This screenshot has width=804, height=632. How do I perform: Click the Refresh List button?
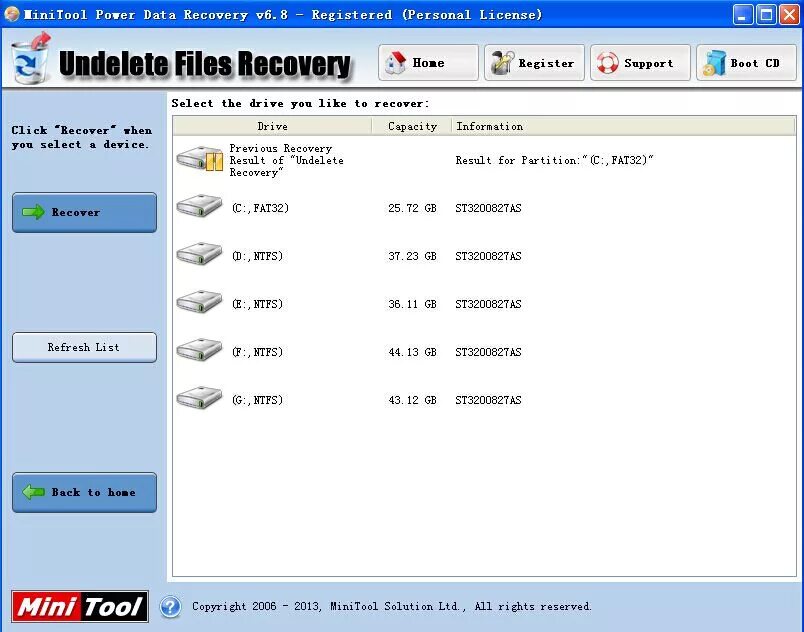tap(85, 347)
